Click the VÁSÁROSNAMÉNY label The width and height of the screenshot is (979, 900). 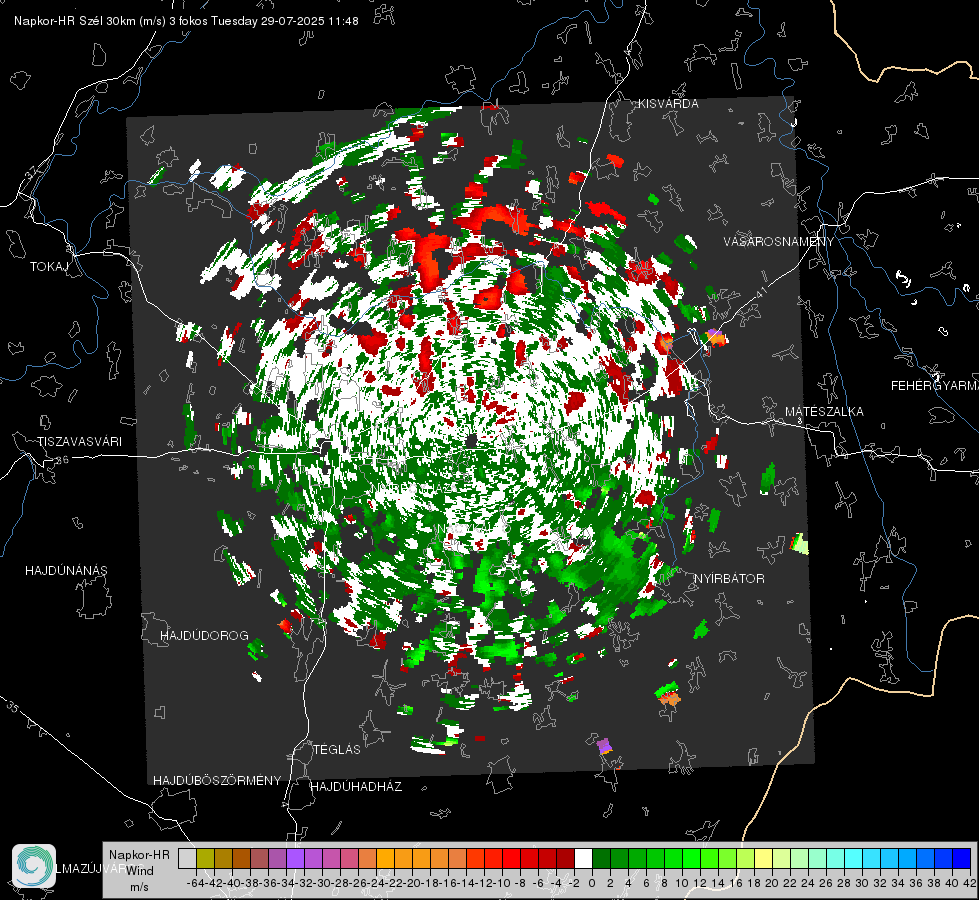(779, 242)
